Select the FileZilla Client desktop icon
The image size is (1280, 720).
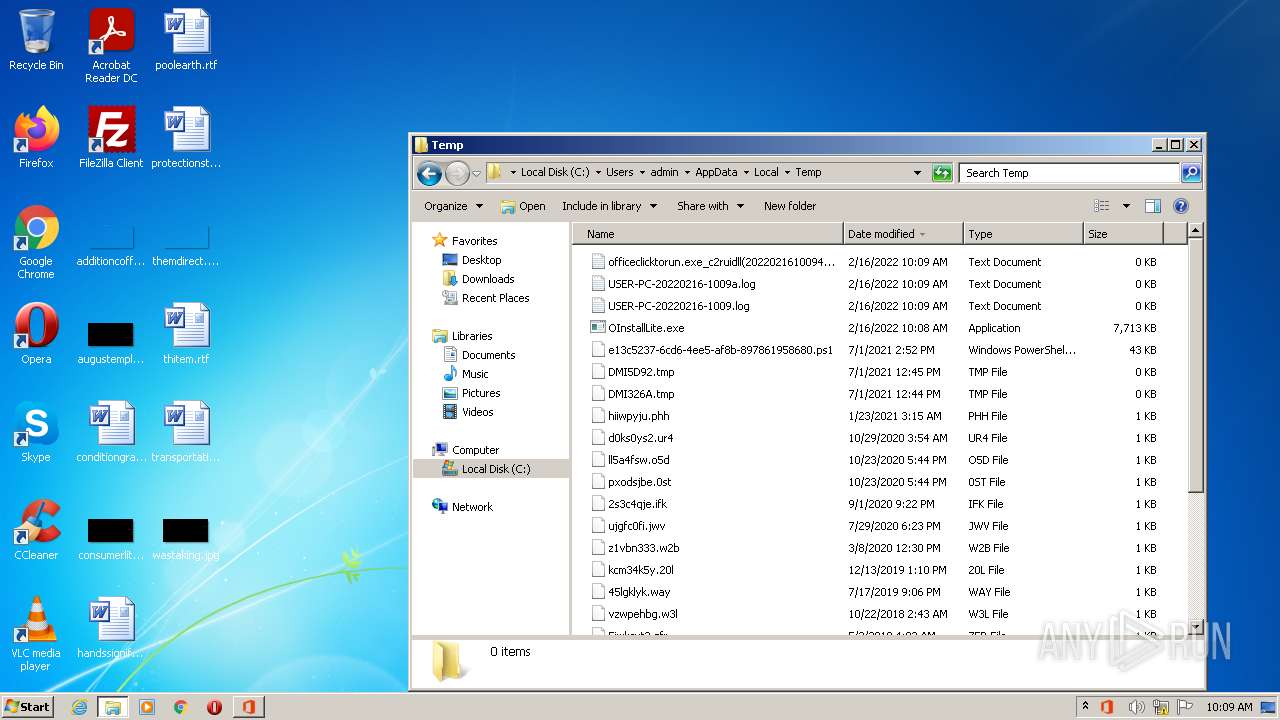coord(111,138)
